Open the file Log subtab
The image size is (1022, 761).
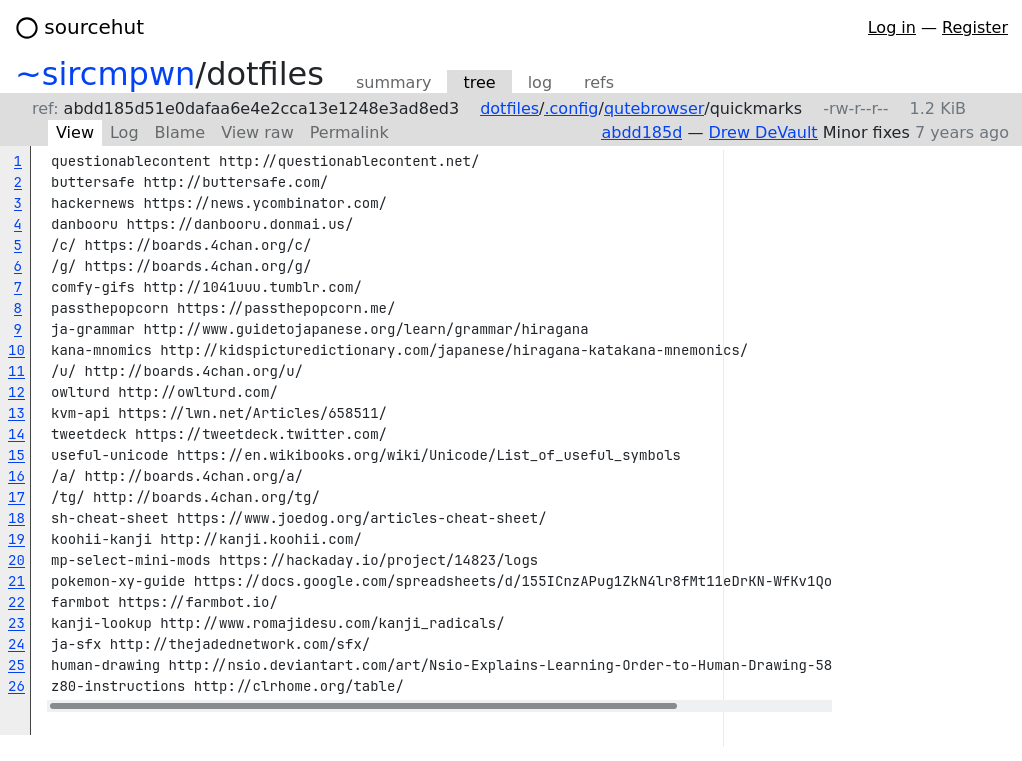pos(124,133)
